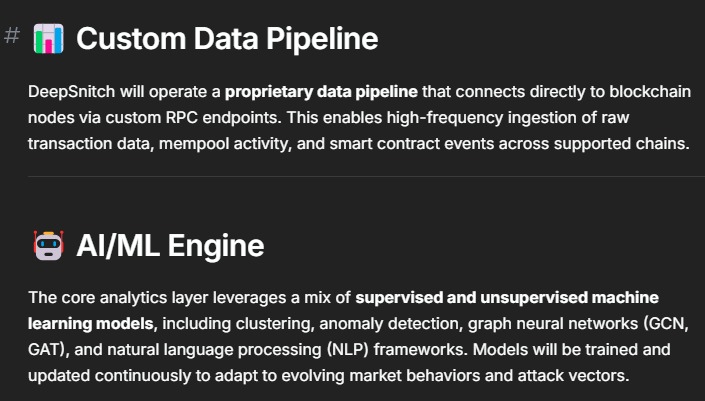Image resolution: width=705 pixels, height=401 pixels.
Task: Click the horizontal divider between sections
Action: pyautogui.click(x=366, y=177)
